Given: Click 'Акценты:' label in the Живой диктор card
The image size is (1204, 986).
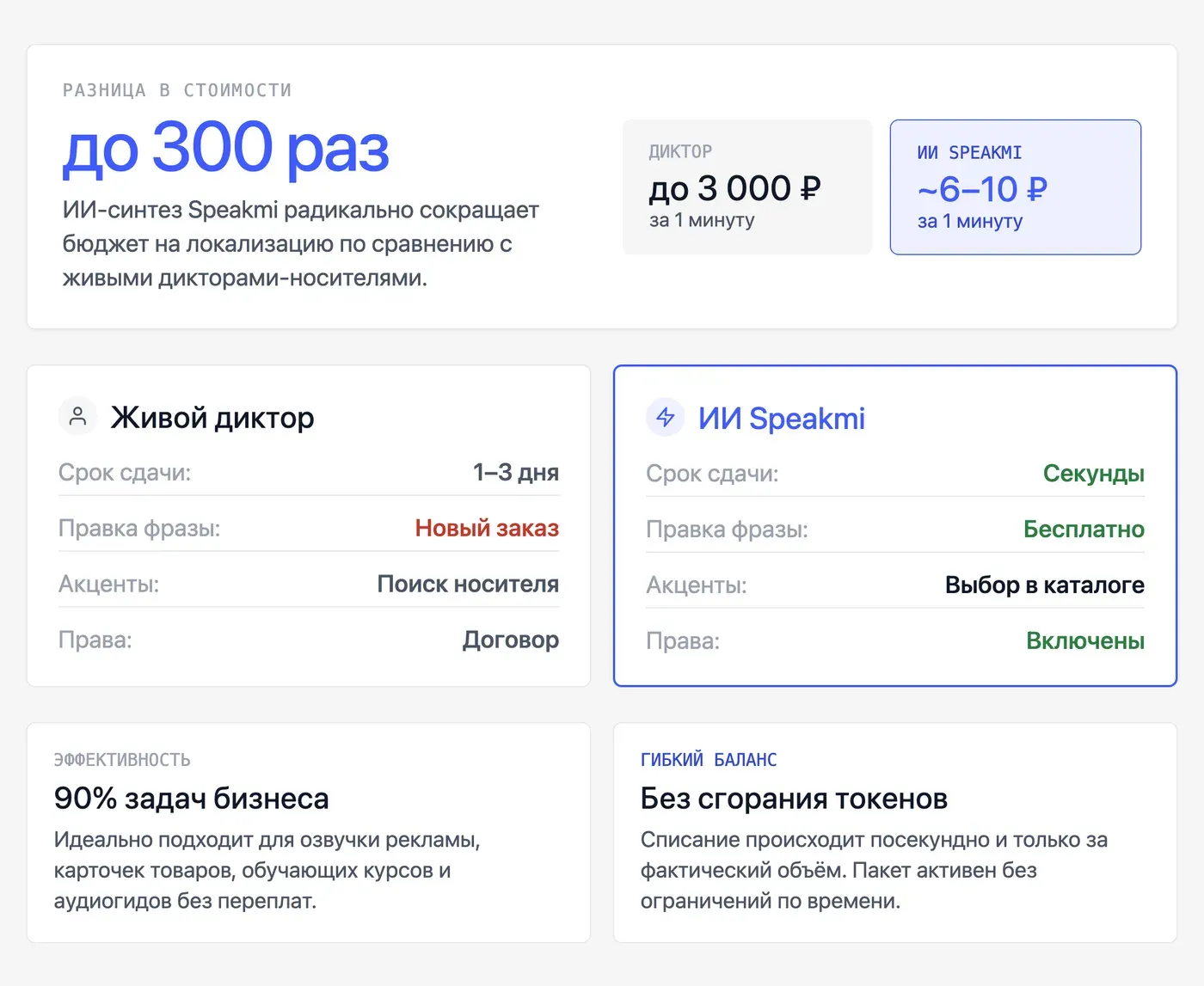Looking at the screenshot, I should (108, 585).
